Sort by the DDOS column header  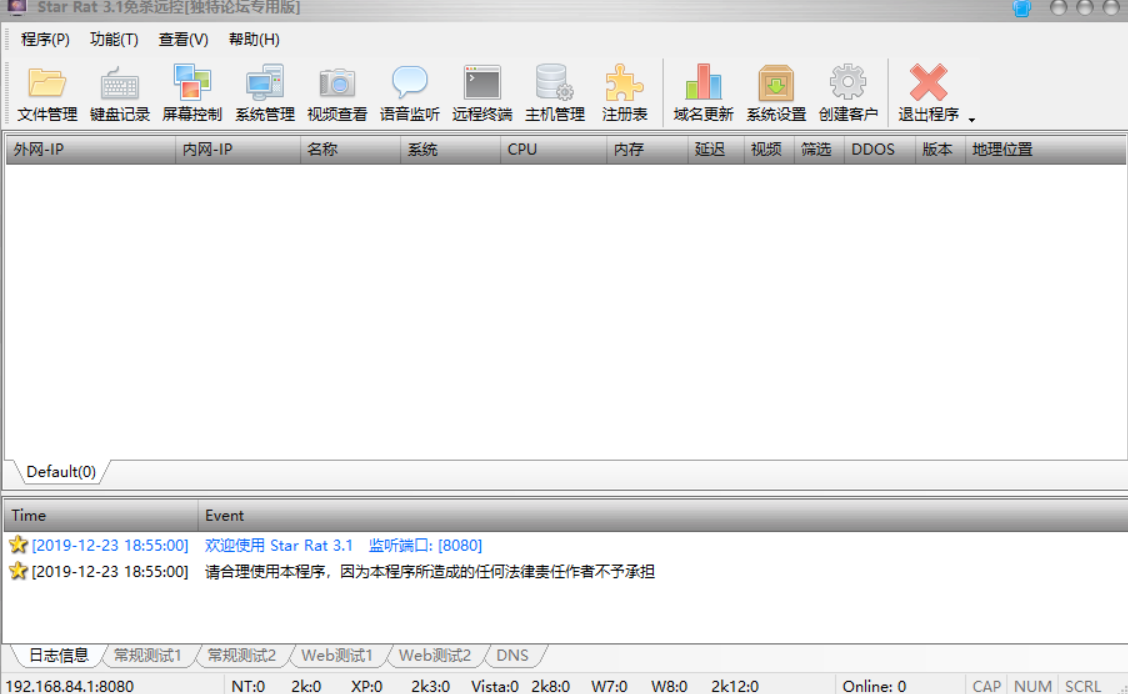(880, 150)
